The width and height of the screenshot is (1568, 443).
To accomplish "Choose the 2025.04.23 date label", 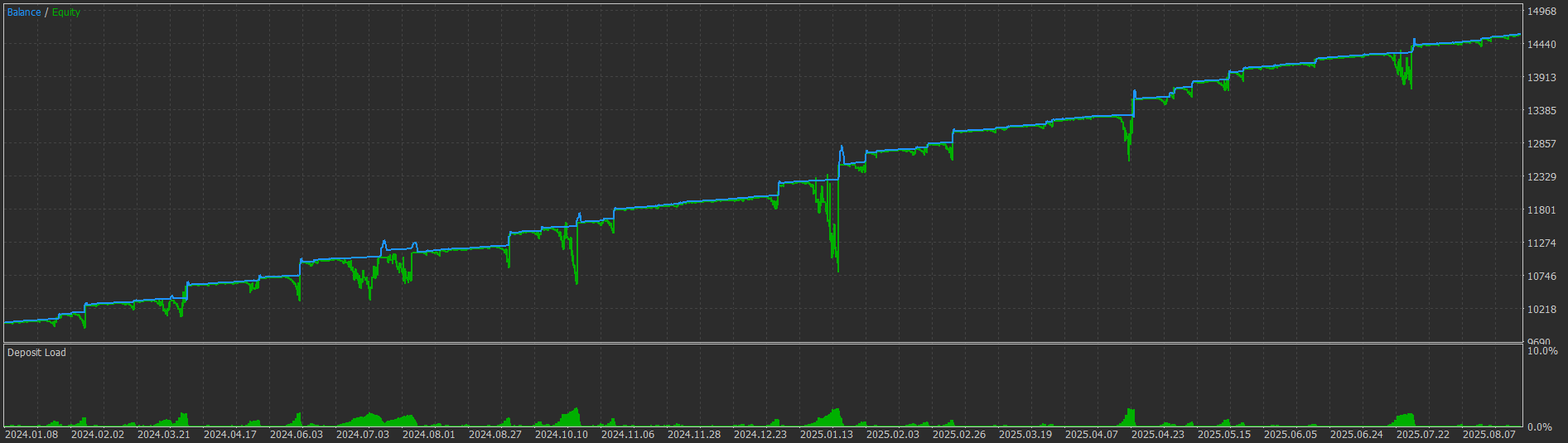I will (1158, 435).
